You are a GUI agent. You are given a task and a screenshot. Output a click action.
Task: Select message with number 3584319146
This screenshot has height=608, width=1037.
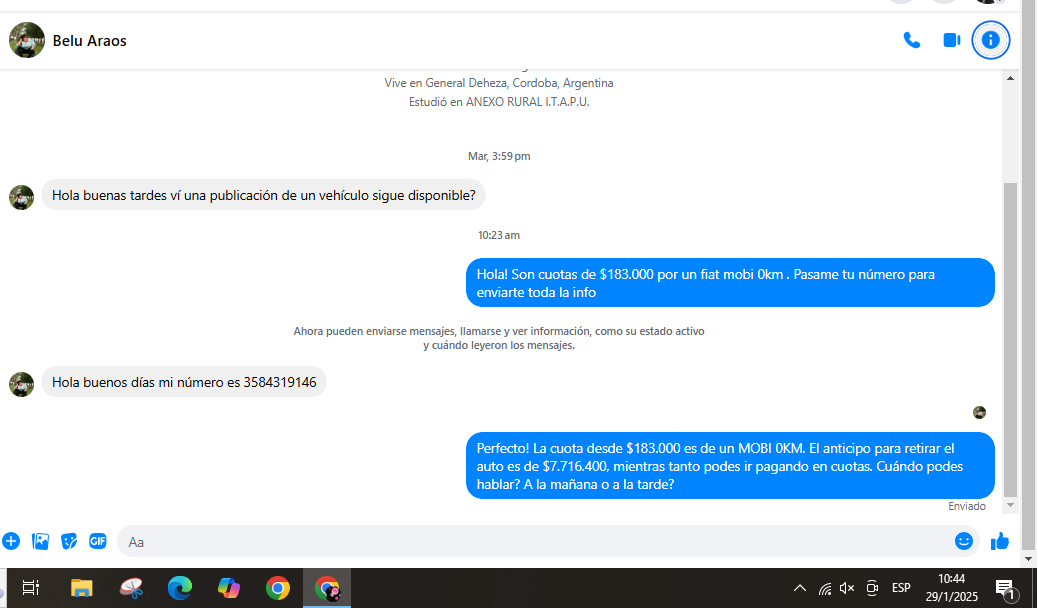coord(184,382)
